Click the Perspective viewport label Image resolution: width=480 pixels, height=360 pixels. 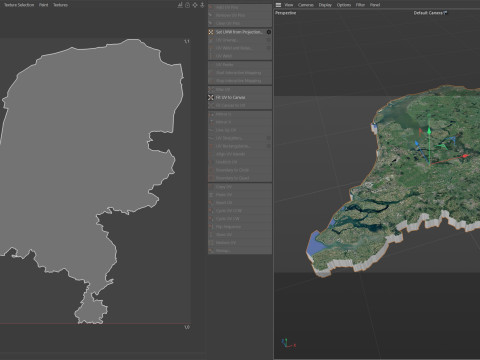click(x=286, y=13)
